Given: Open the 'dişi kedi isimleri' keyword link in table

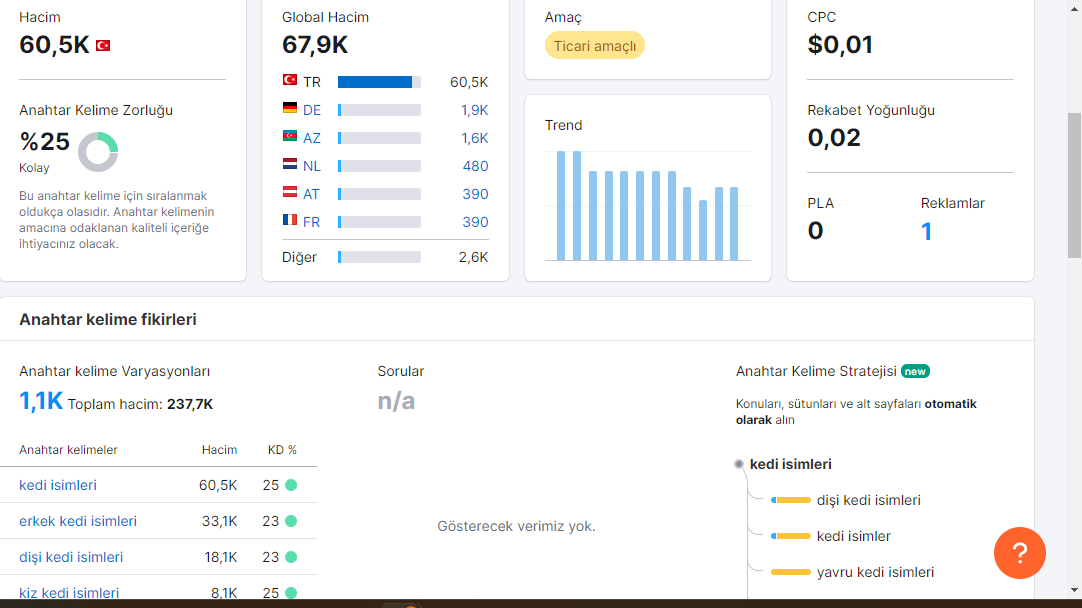Looking at the screenshot, I should 71,557.
